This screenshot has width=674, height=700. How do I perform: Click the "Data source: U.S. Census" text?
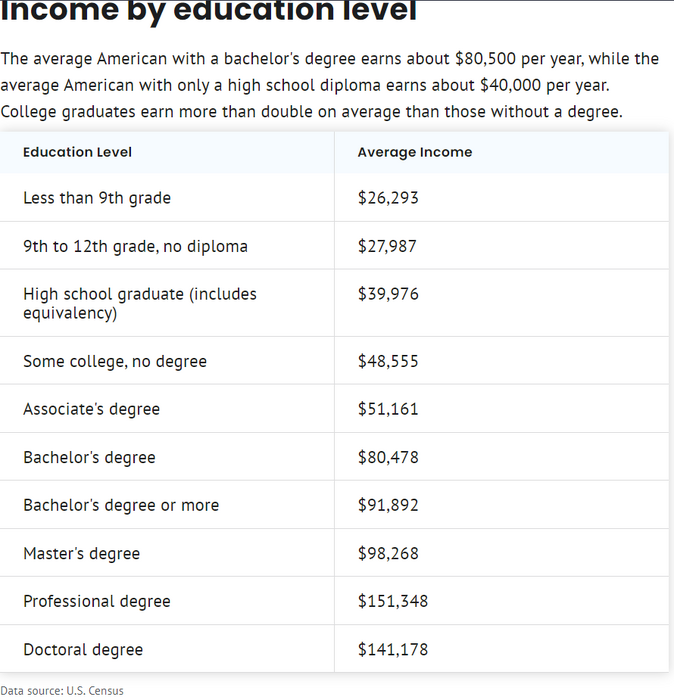(62, 690)
